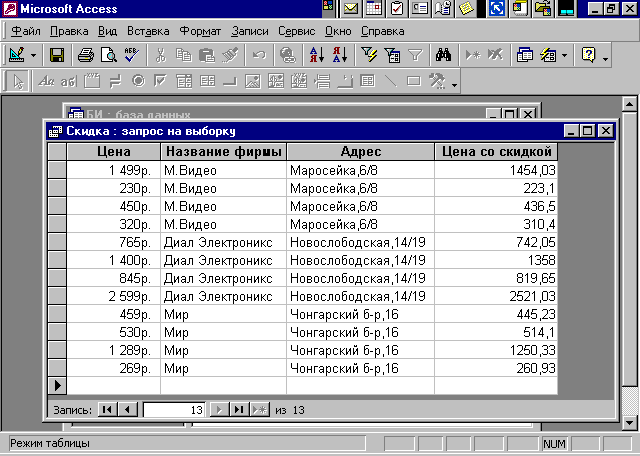Open the Справка menu
This screenshot has width=640, height=456.
(382, 31)
